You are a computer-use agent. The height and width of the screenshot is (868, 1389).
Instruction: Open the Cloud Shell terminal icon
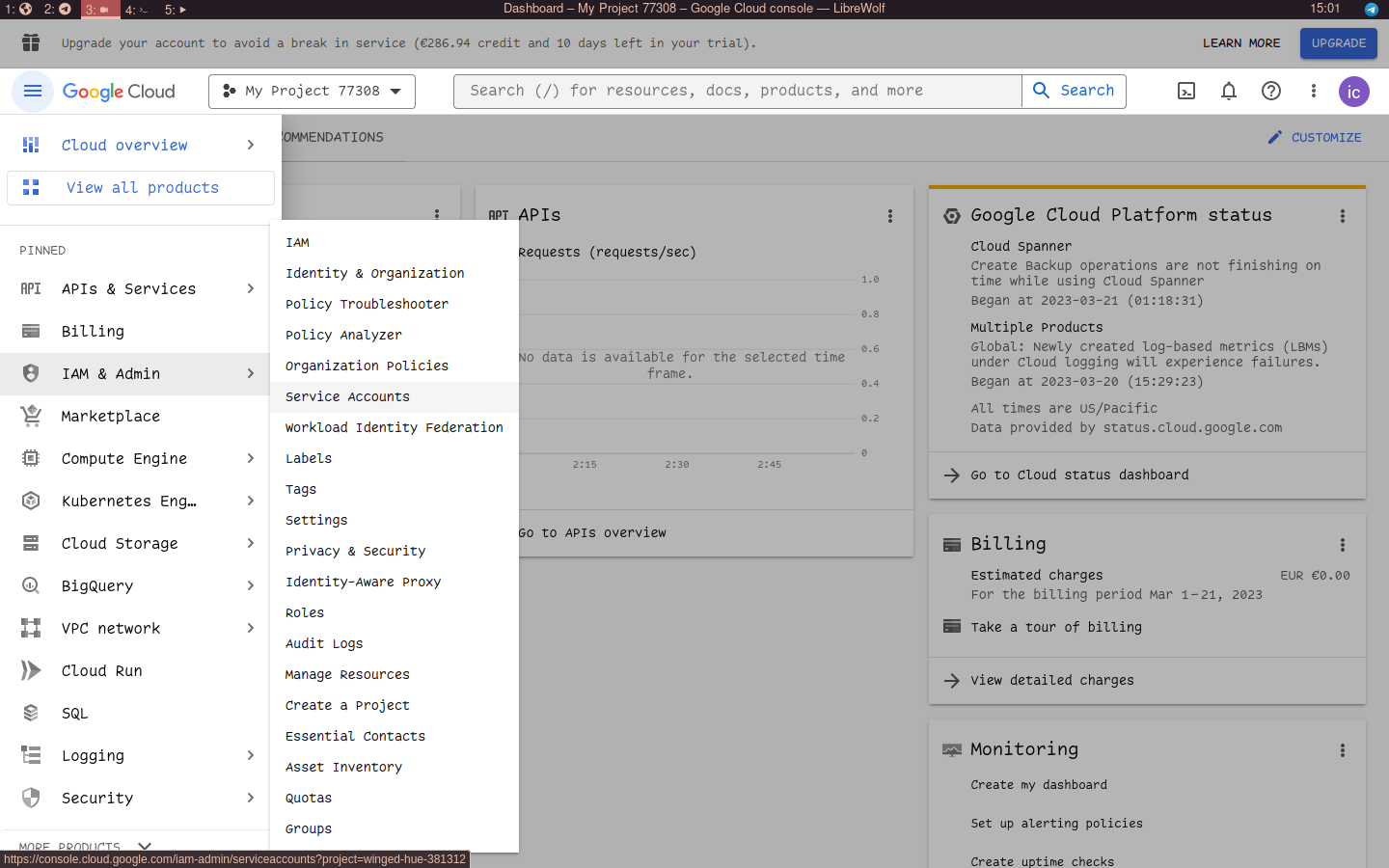(x=1185, y=91)
